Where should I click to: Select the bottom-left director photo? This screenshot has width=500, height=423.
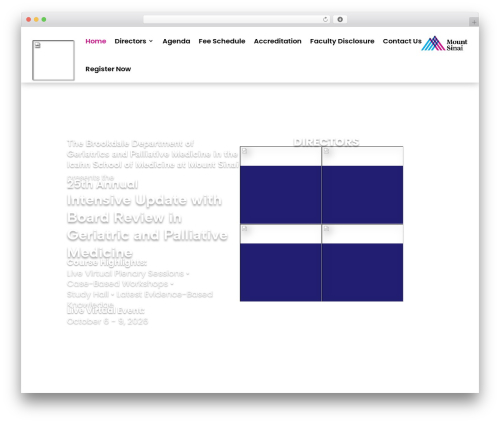[x=281, y=263]
